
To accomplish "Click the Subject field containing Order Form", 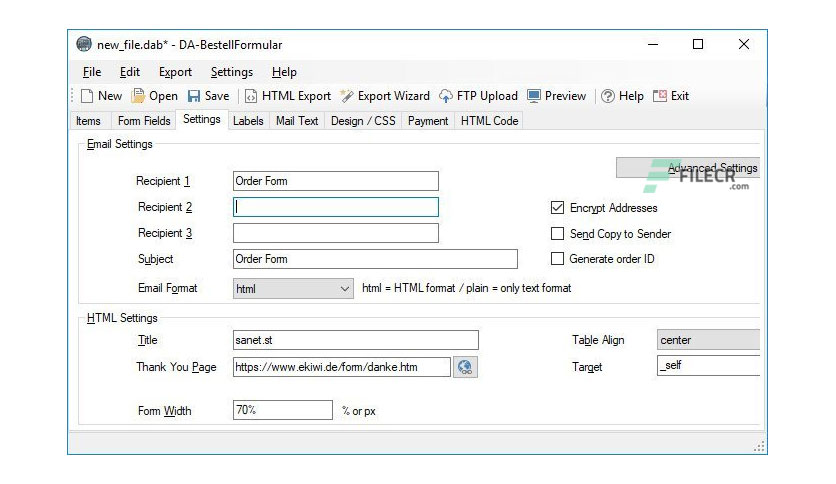I will click(x=375, y=259).
